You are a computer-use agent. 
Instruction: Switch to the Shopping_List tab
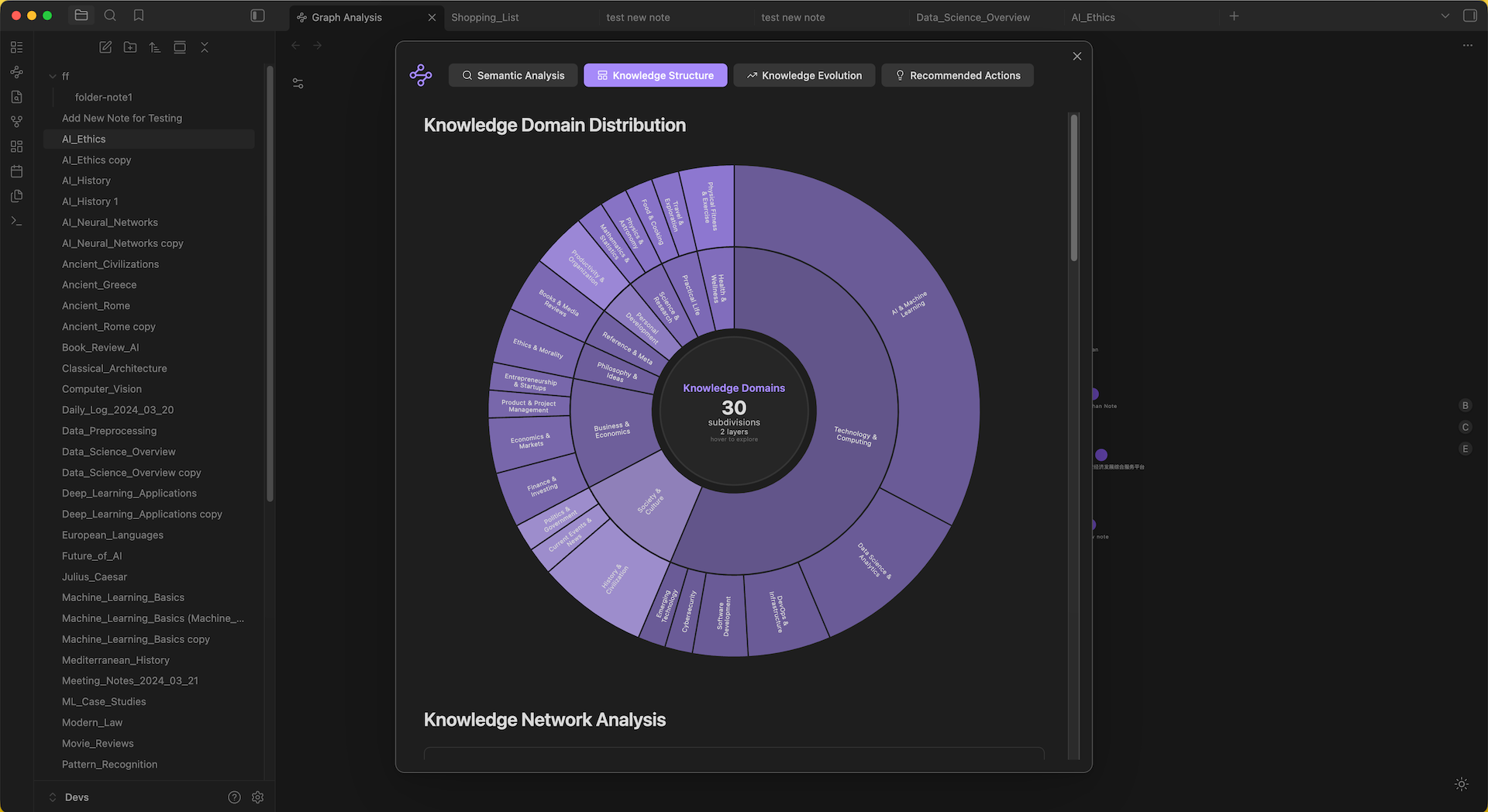point(485,17)
